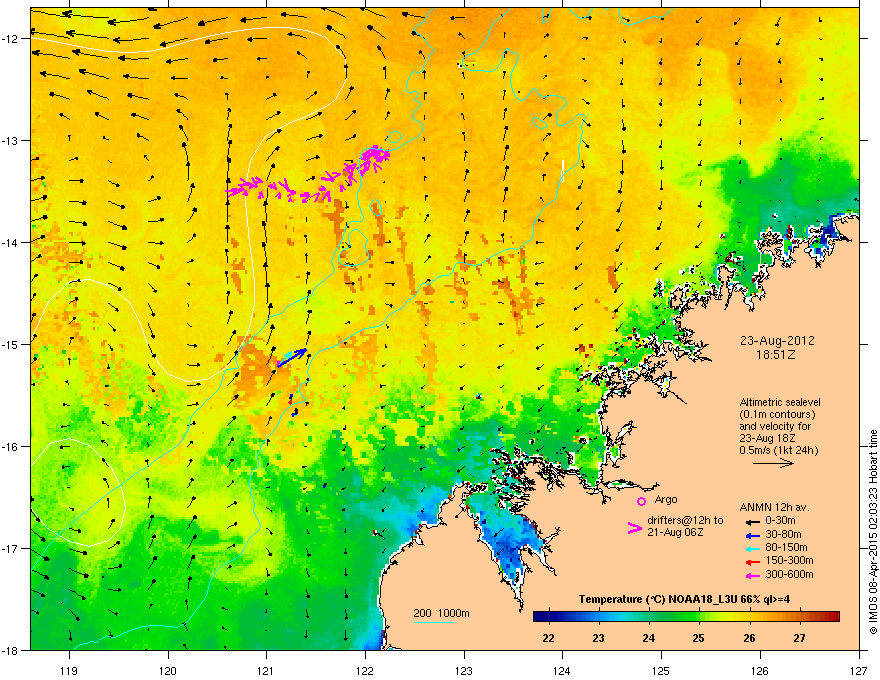Click the cyan 200 1000m isobath legend line
This screenshot has width=880, height=680.
(x=433, y=622)
